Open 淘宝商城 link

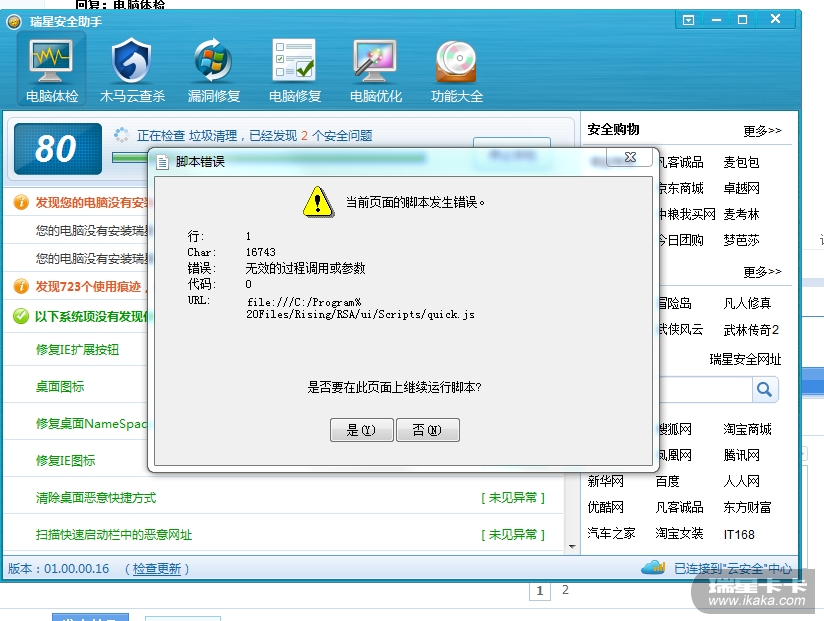[747, 429]
